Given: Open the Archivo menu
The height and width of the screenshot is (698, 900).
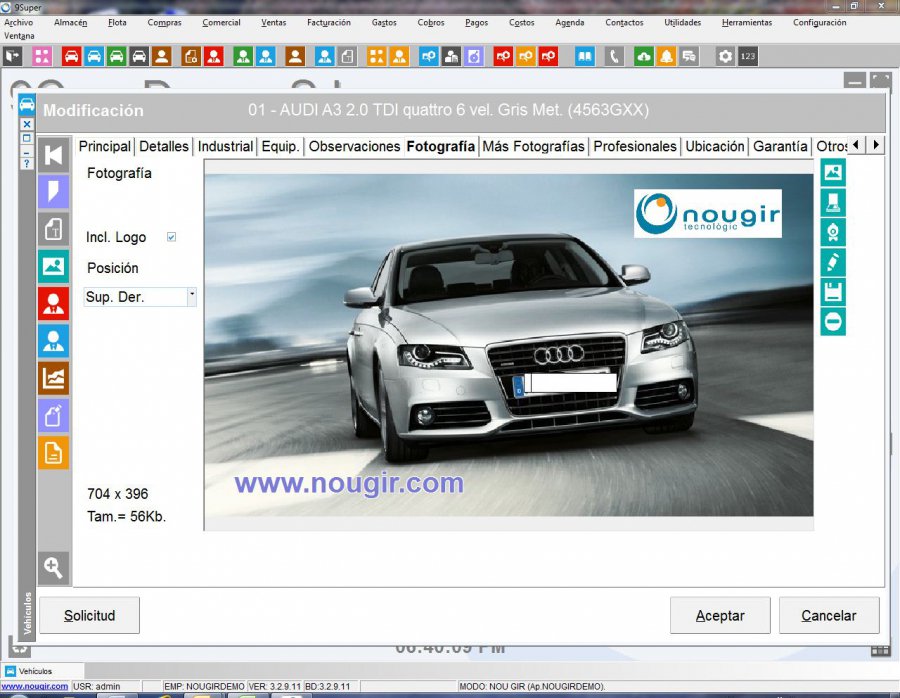Looking at the screenshot, I should [x=18, y=22].
